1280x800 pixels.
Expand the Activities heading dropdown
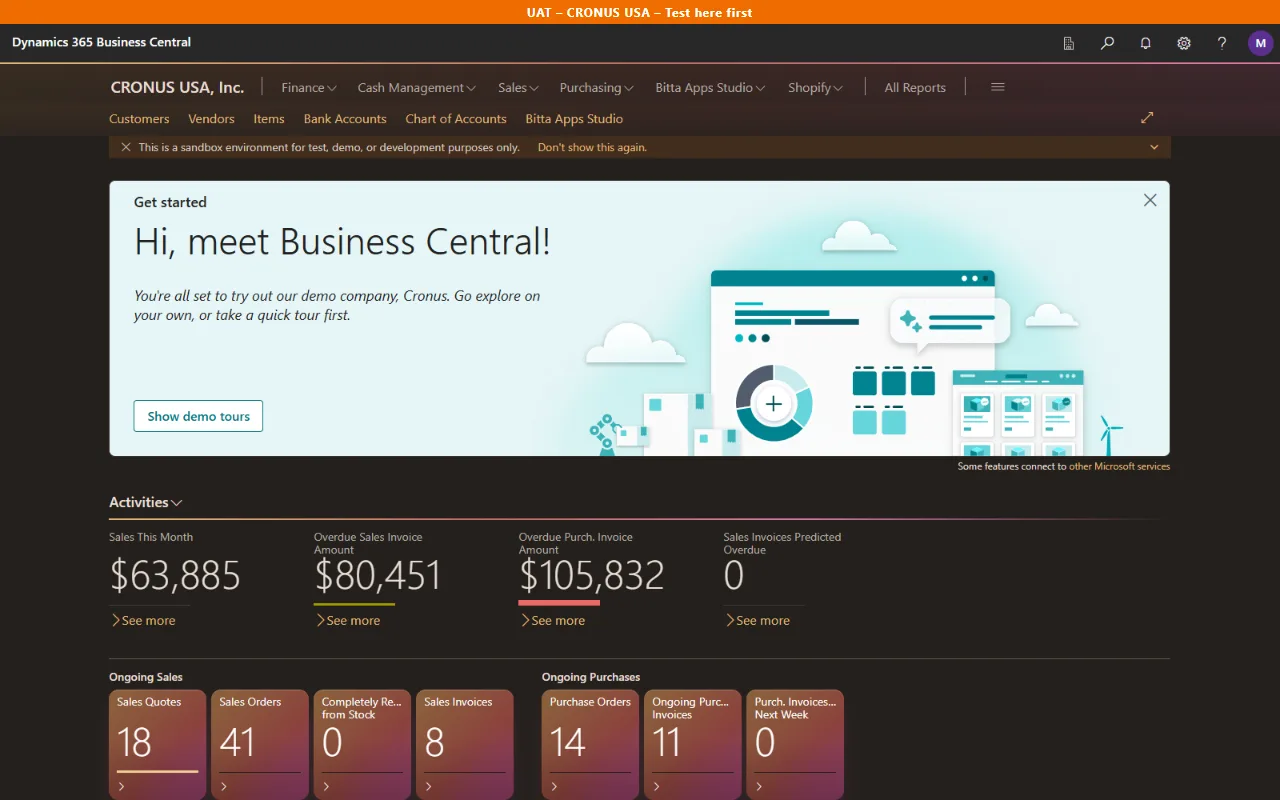146,502
